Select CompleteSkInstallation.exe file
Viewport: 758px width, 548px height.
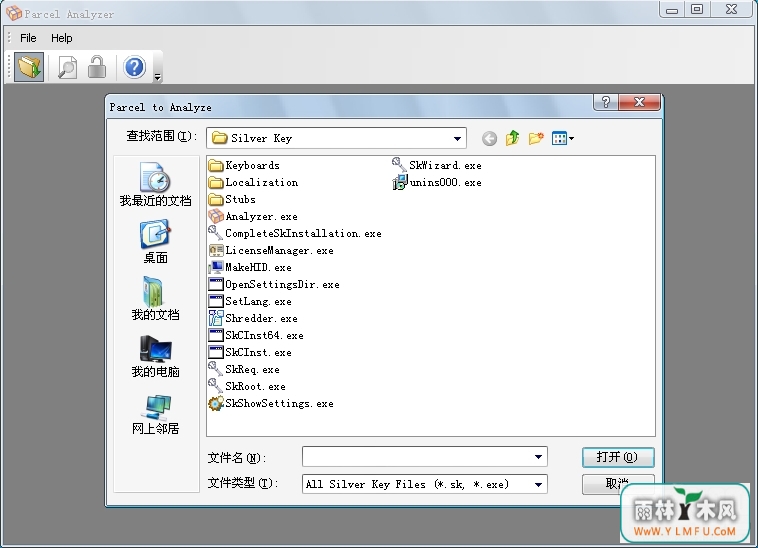pos(295,233)
